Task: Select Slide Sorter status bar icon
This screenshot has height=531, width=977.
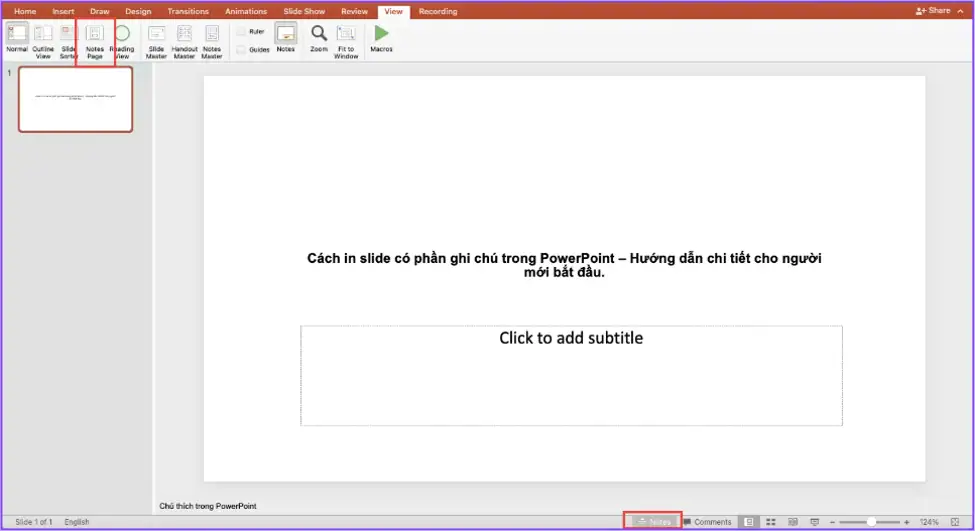Action: (x=771, y=522)
